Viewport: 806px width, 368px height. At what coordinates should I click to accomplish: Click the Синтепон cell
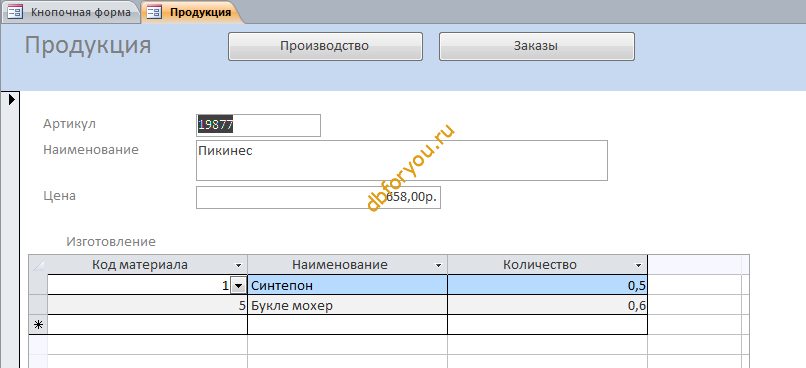point(347,285)
